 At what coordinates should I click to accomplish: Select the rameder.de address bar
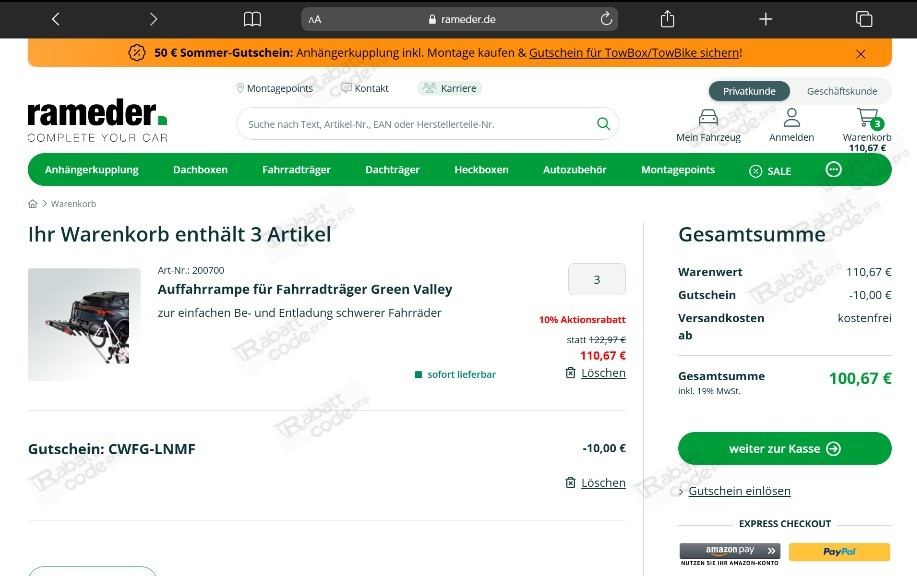[x=459, y=19]
